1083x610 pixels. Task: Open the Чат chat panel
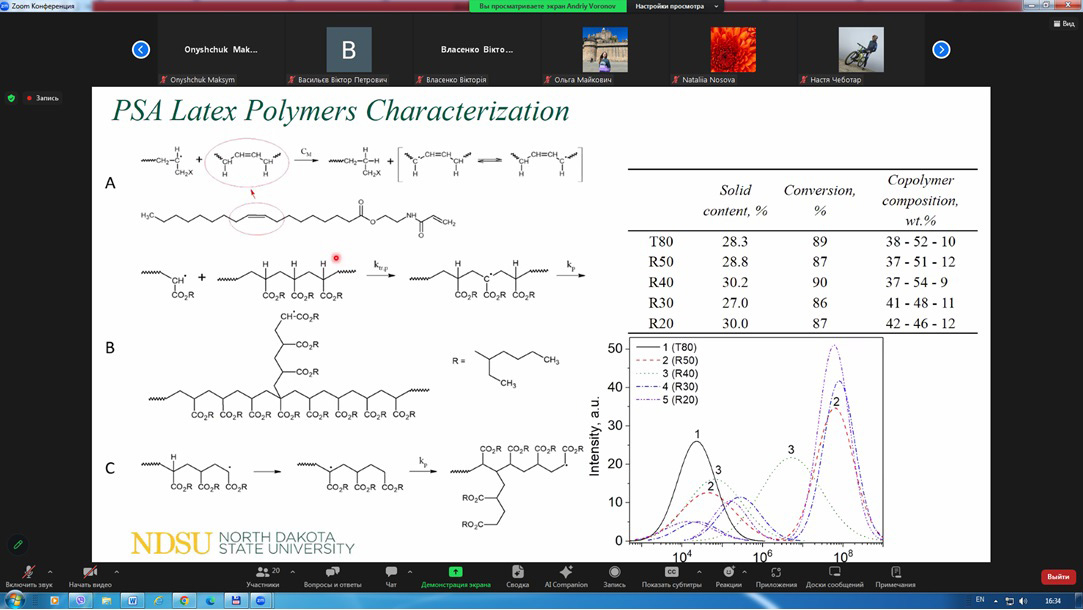click(391, 575)
